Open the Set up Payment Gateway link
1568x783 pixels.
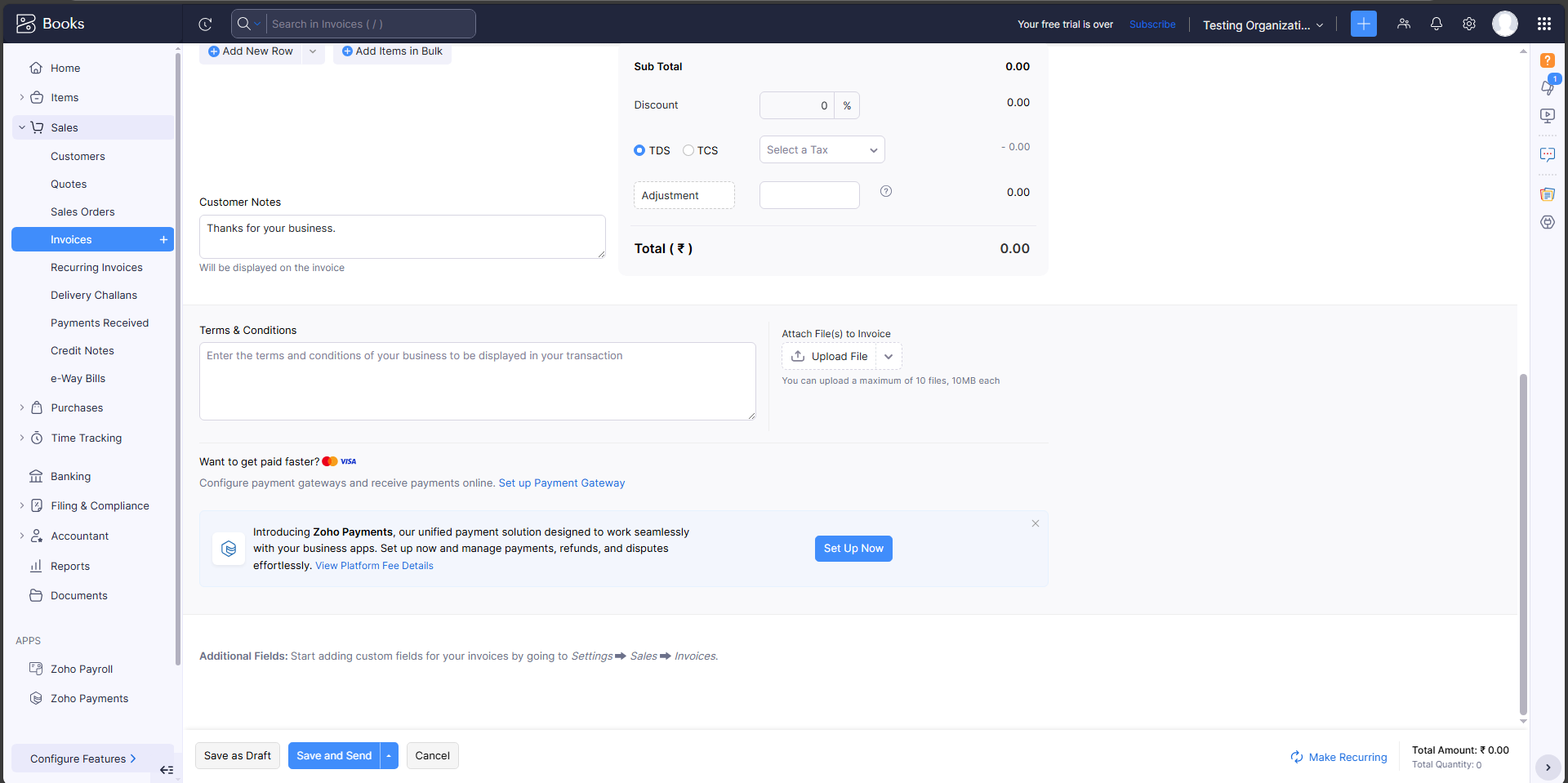point(561,483)
